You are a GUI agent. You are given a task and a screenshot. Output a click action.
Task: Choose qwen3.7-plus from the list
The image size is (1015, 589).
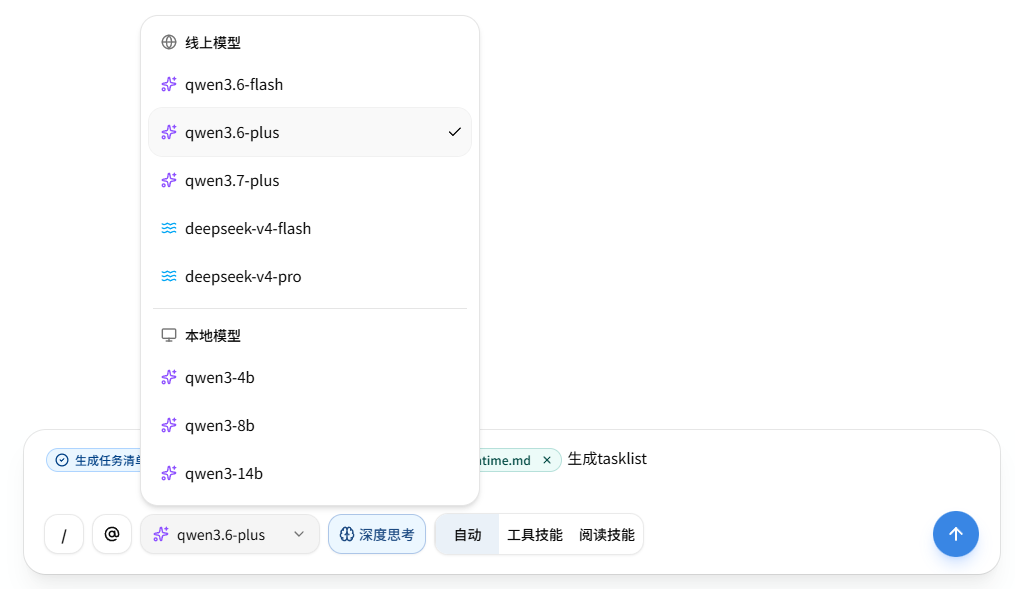coord(309,180)
